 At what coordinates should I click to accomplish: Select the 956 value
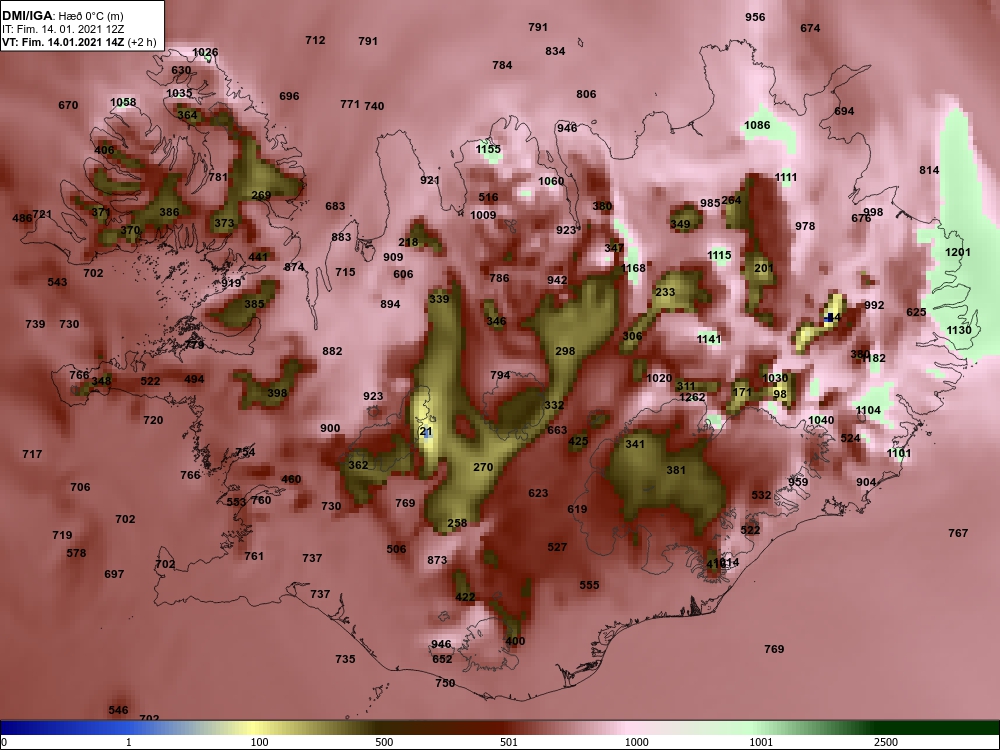755,17
